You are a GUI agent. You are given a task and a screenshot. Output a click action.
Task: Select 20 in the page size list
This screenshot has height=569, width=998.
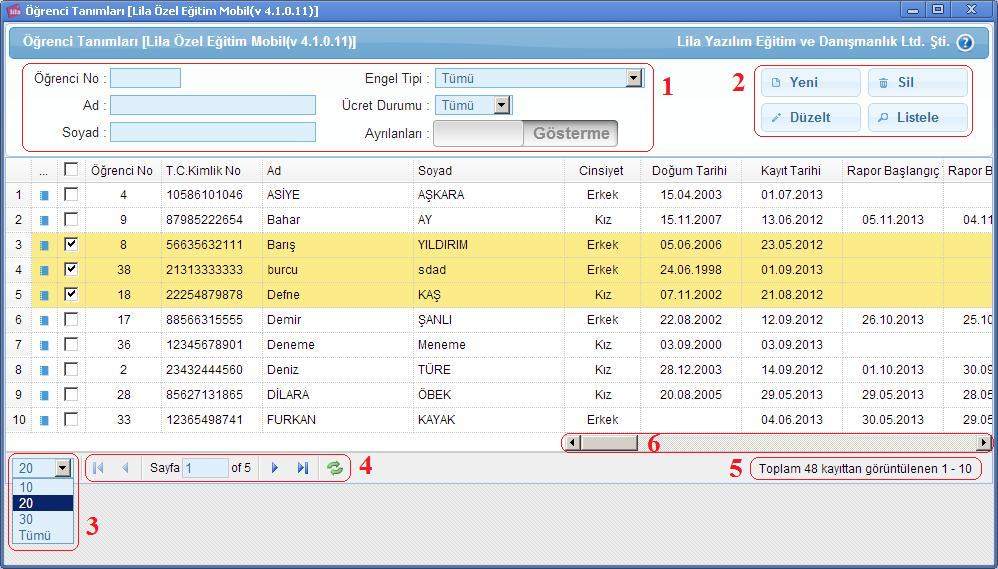[x=43, y=503]
